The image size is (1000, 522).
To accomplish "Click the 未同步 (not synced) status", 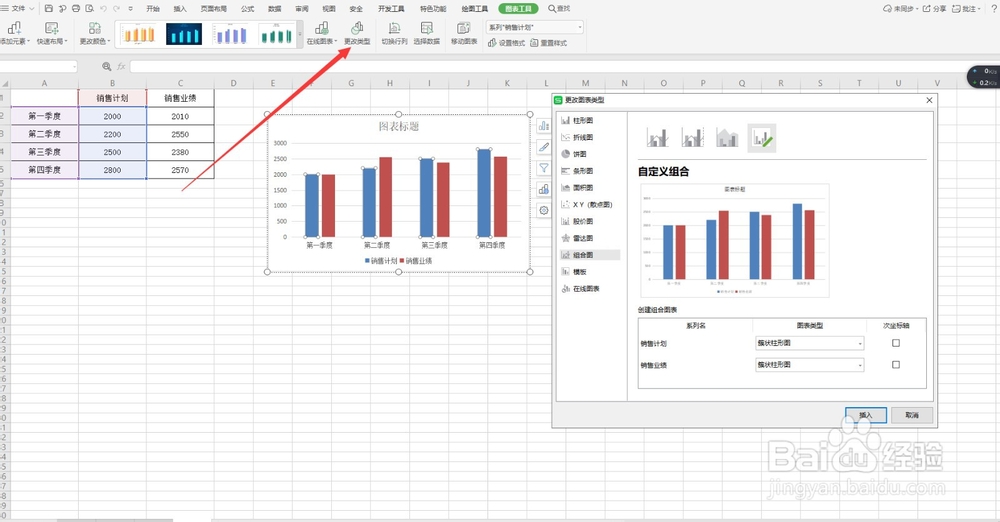I will (899, 9).
